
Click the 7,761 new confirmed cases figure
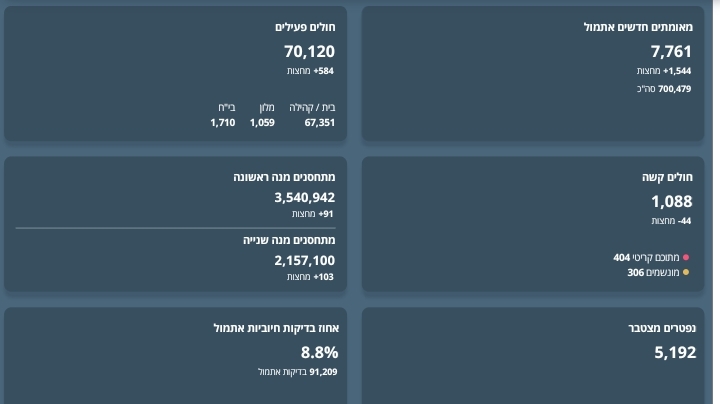[670, 52]
